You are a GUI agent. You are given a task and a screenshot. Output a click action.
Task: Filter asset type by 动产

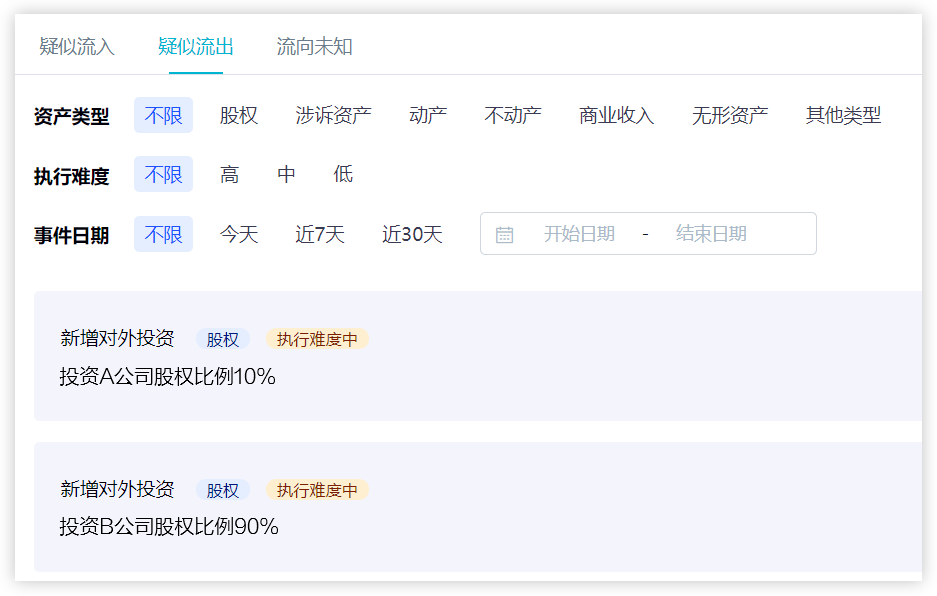(428, 115)
